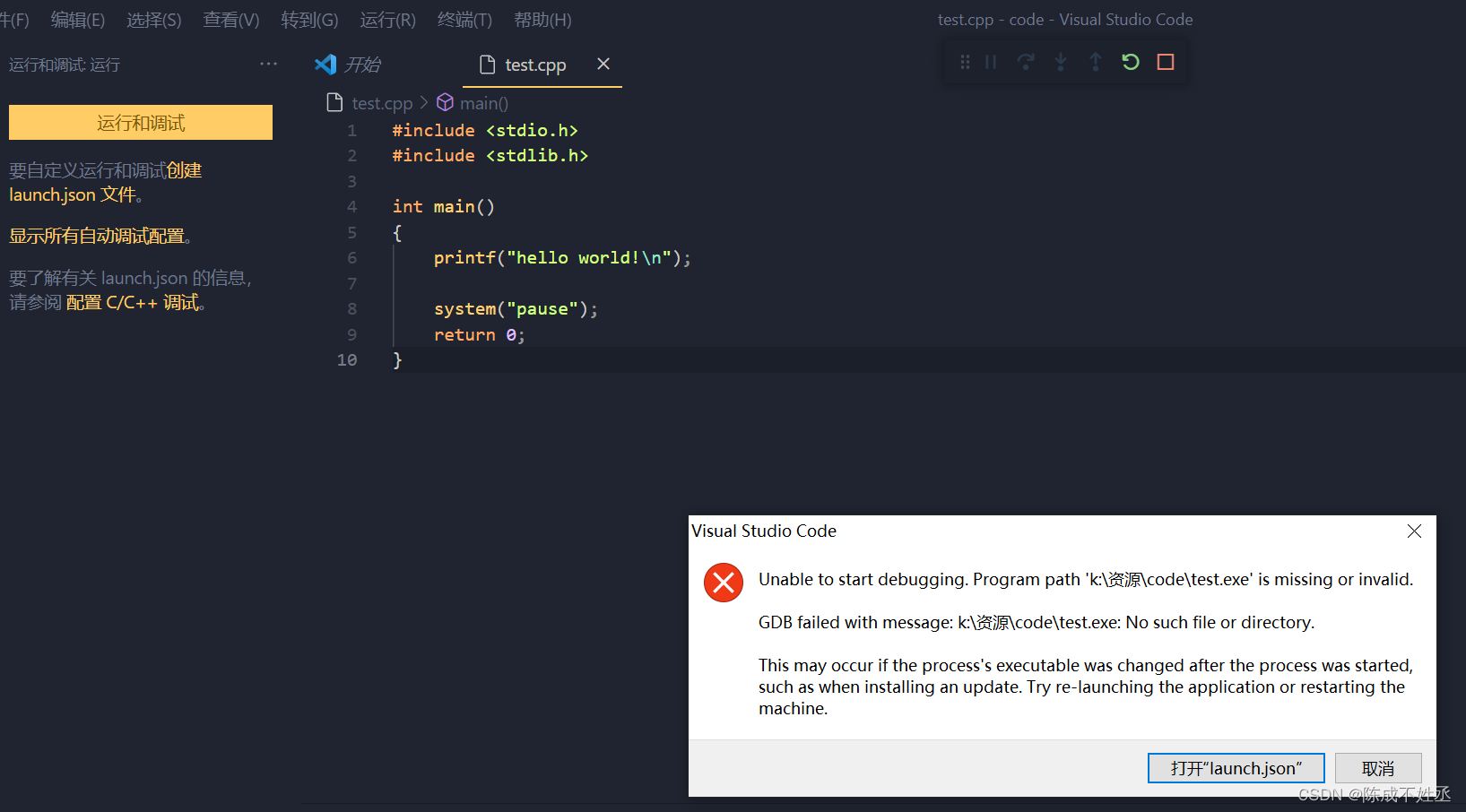Click the 运行和调试: 运行 sidebar title
1466x812 pixels.
(x=65, y=65)
